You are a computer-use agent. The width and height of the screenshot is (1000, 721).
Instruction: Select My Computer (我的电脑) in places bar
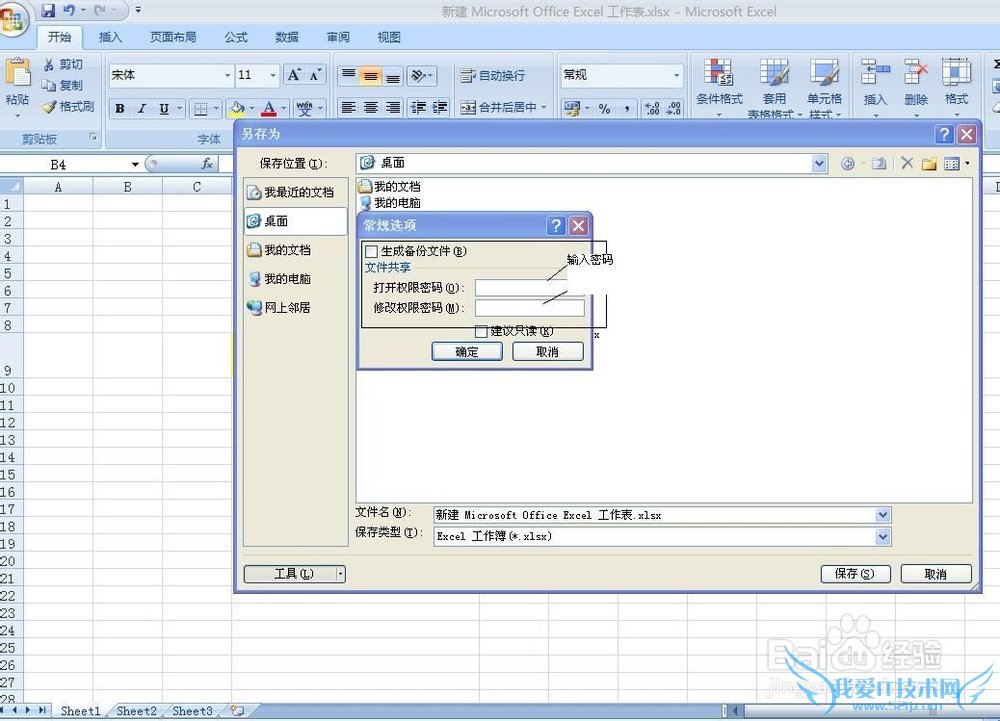[295, 279]
